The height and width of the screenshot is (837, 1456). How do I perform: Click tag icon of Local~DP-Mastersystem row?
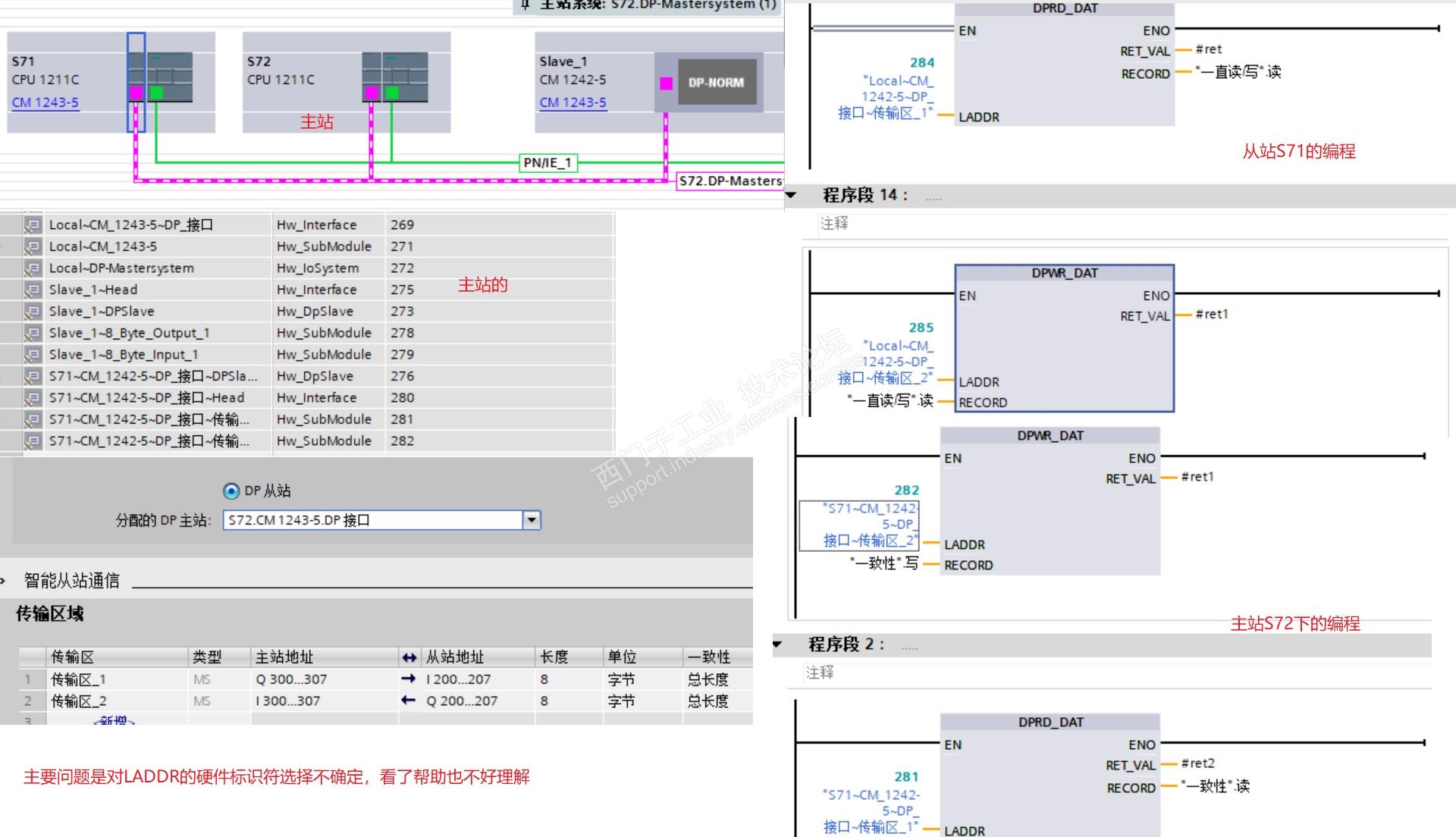(33, 268)
